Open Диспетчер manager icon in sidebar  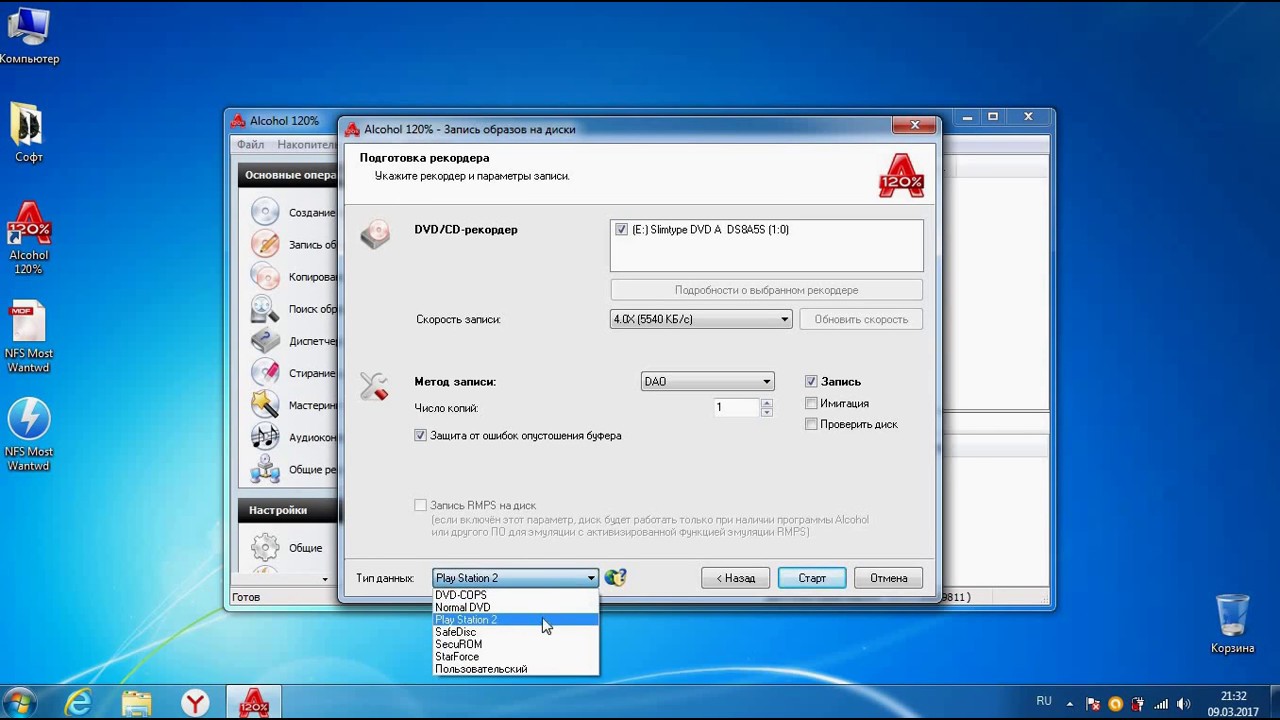point(265,341)
